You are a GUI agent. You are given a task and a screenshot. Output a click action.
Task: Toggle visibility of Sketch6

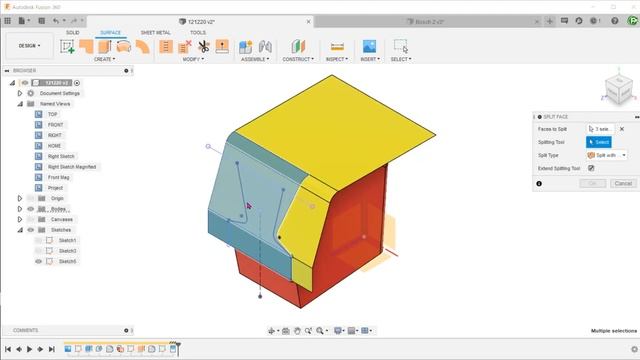click(x=38, y=261)
